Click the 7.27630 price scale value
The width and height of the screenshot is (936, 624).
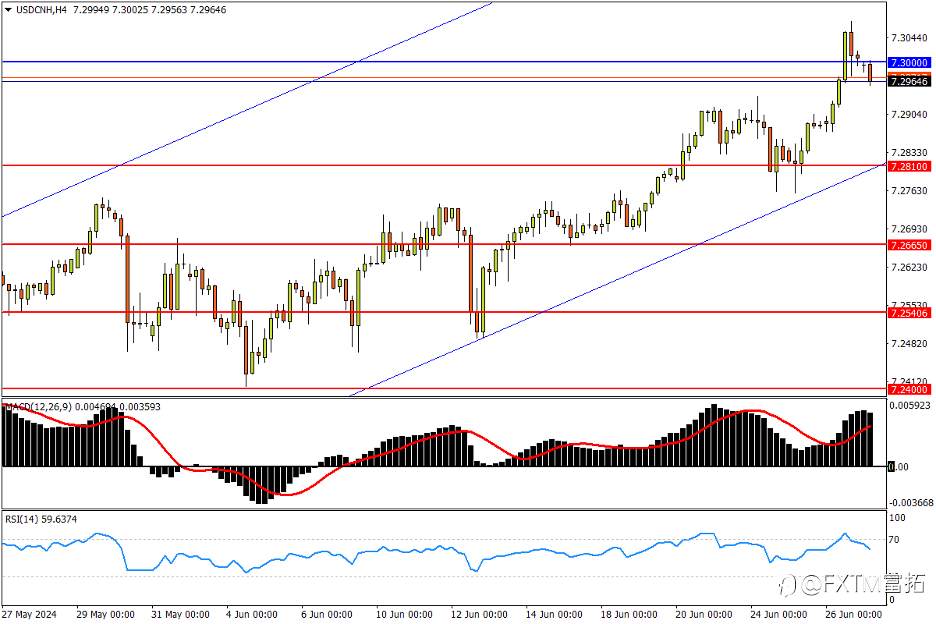pos(909,191)
